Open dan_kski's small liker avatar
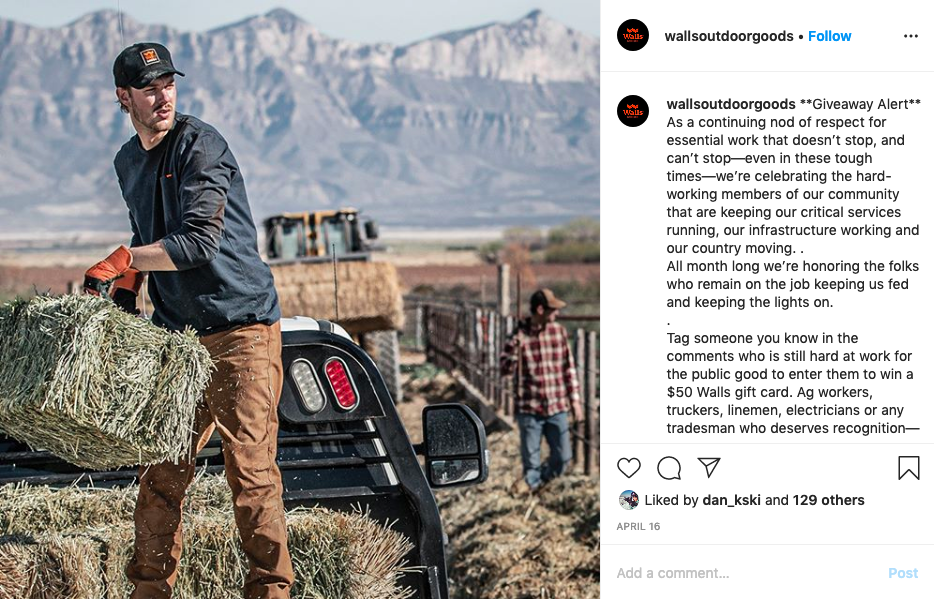This screenshot has height=599, width=934. tap(628, 500)
